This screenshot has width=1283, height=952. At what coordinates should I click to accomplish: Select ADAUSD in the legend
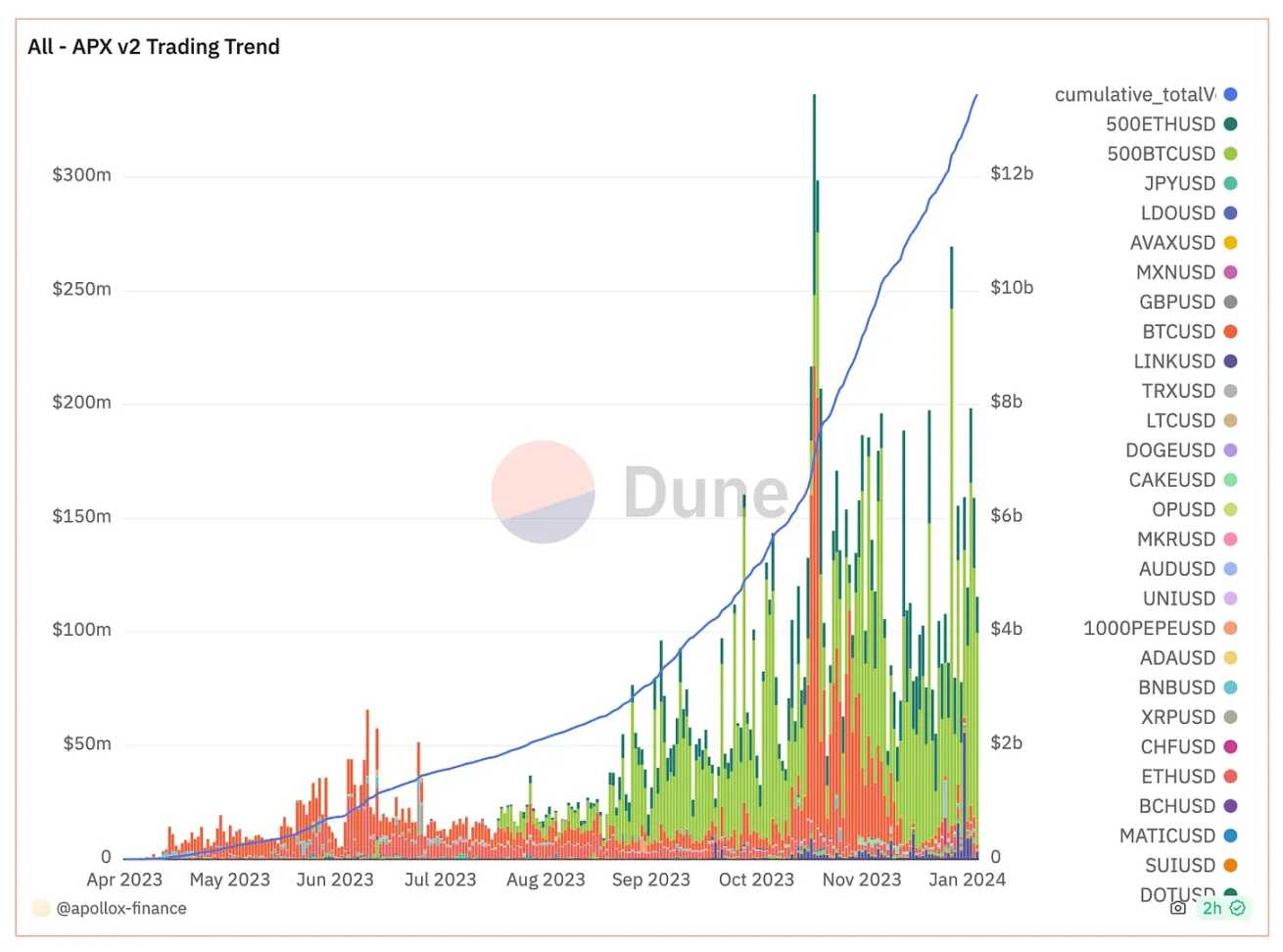pos(1189,658)
